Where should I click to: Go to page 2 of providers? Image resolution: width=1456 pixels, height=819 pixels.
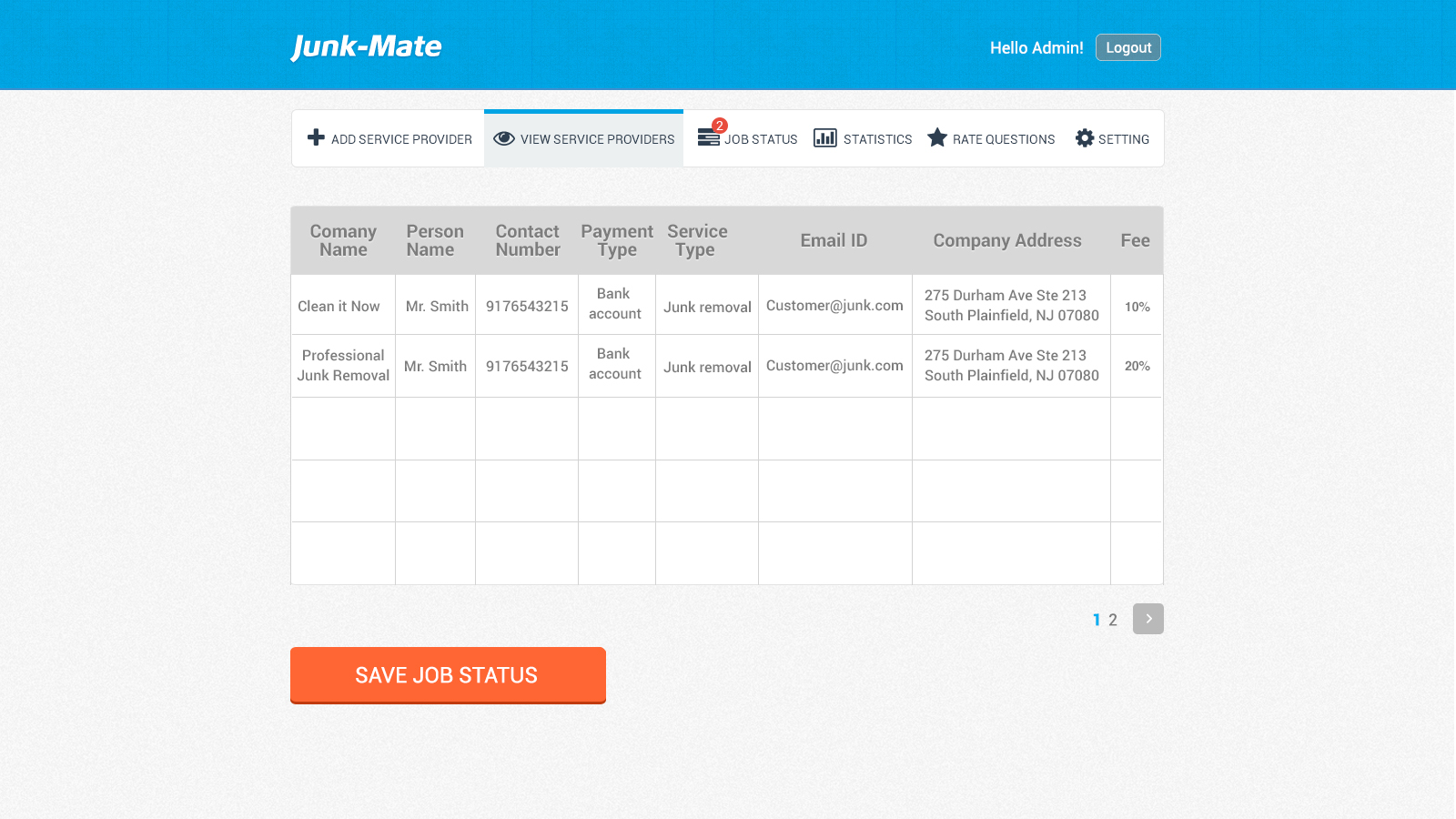[x=1113, y=619]
